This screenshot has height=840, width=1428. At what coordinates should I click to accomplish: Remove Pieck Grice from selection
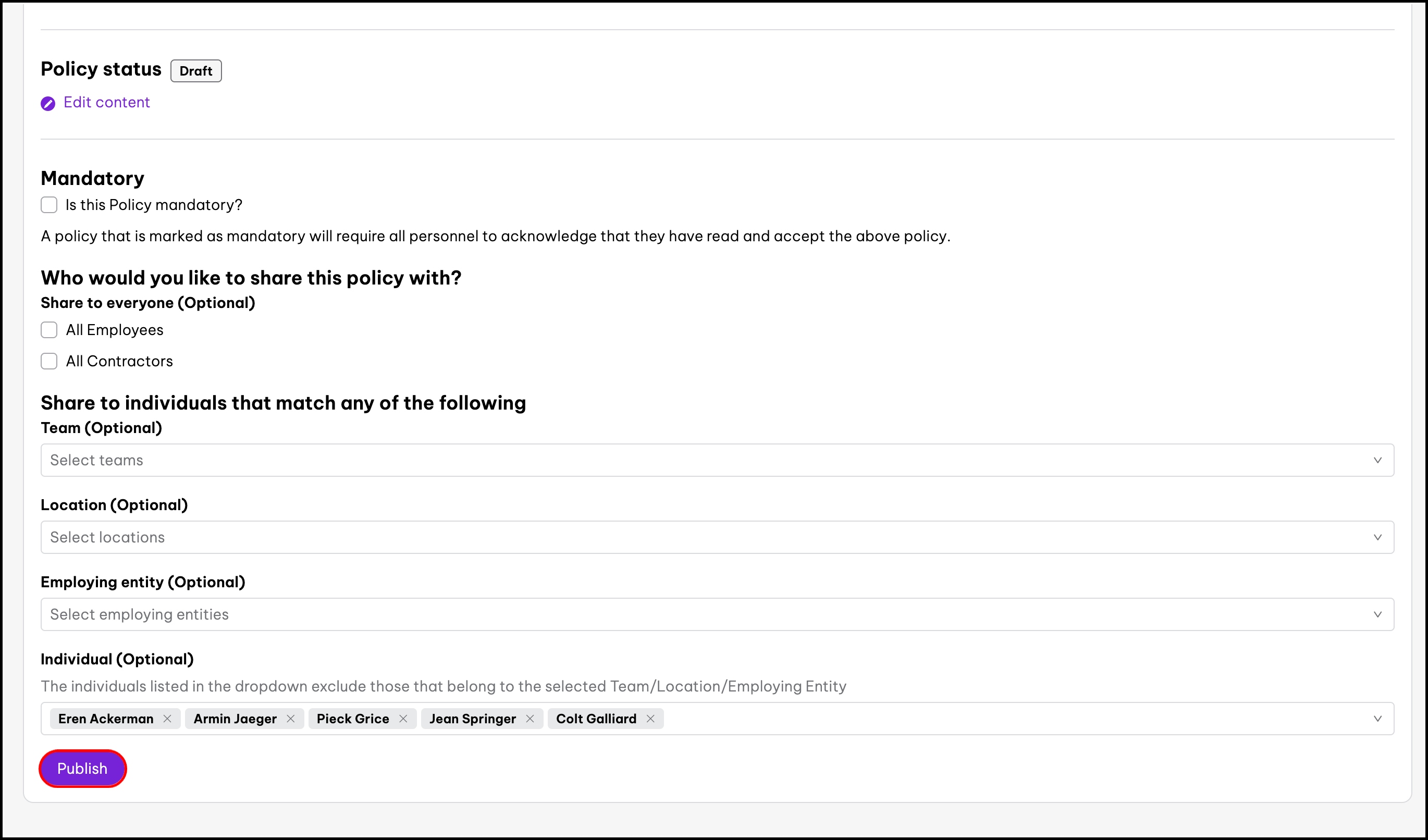tap(403, 719)
